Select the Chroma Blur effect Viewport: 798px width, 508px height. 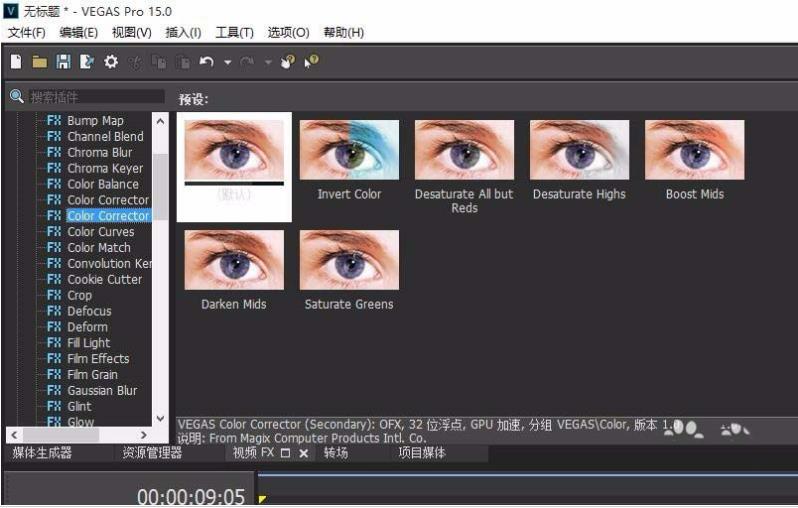click(x=100, y=152)
